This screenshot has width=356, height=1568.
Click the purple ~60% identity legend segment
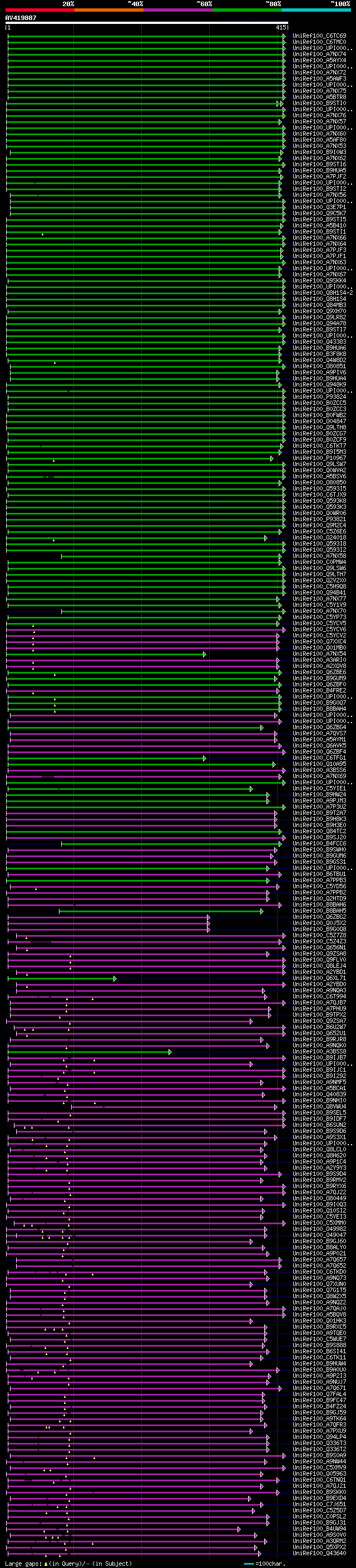177,10
